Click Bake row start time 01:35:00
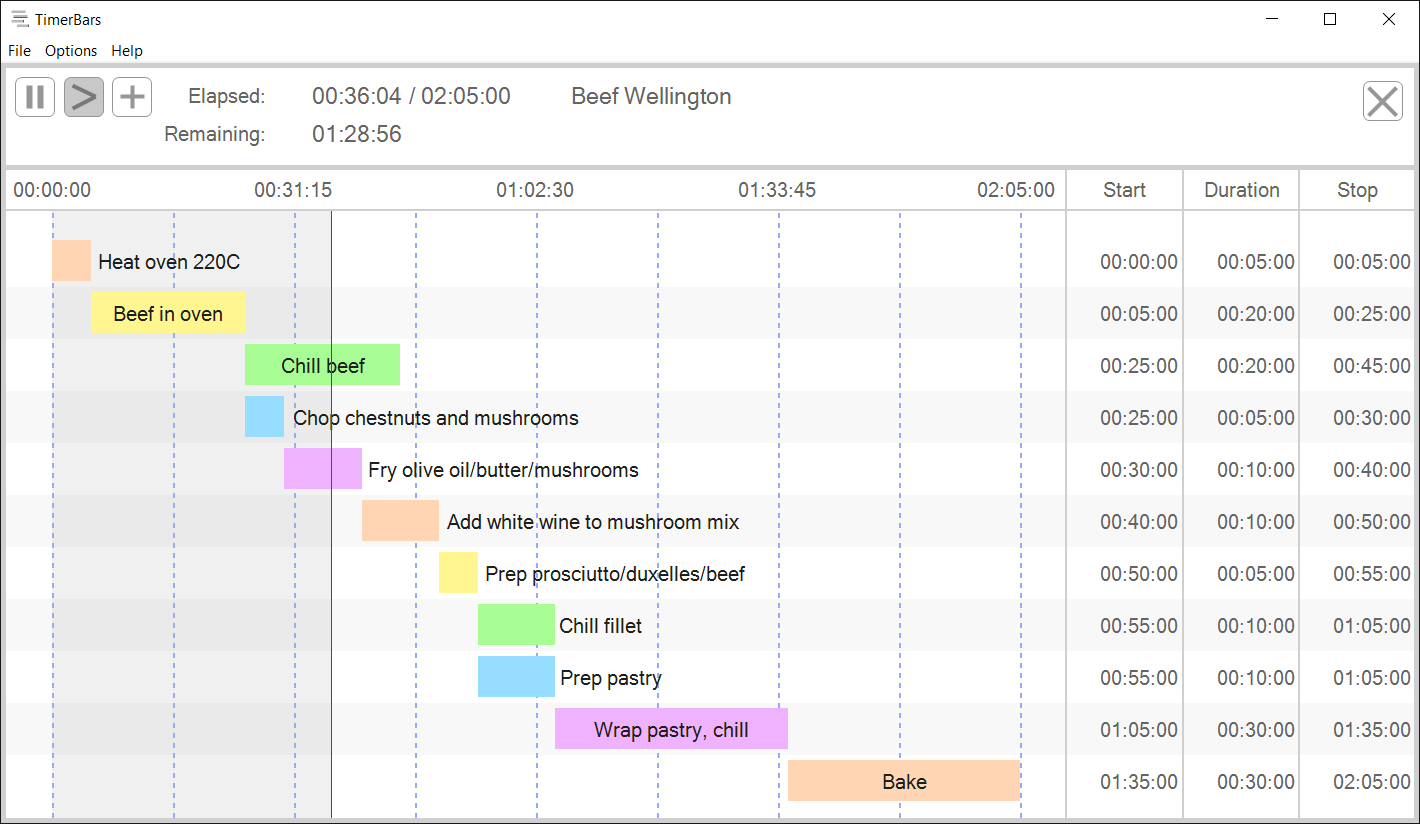The width and height of the screenshot is (1420, 825). click(x=1139, y=782)
